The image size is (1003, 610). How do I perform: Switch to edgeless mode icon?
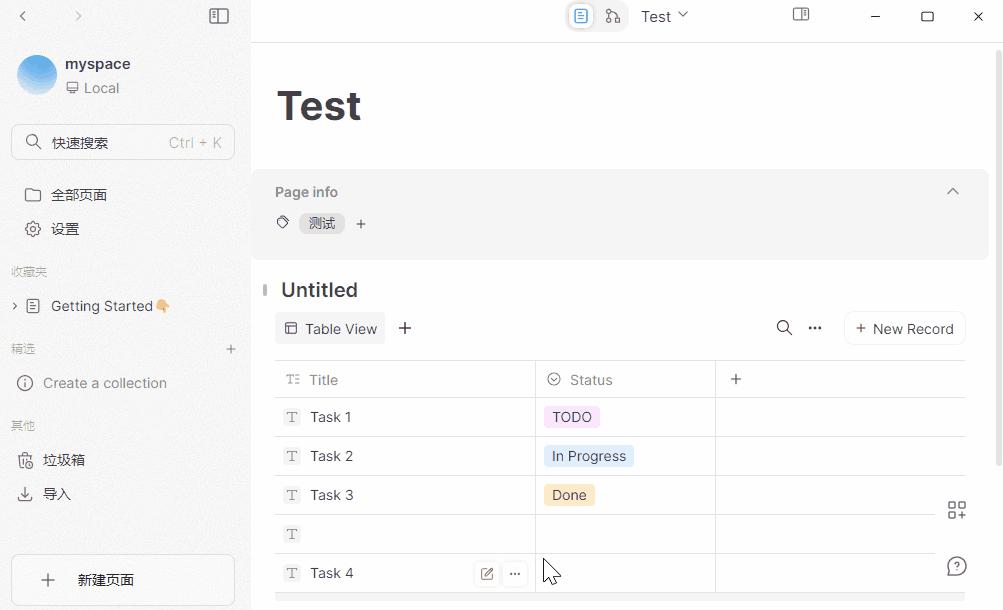pos(613,16)
